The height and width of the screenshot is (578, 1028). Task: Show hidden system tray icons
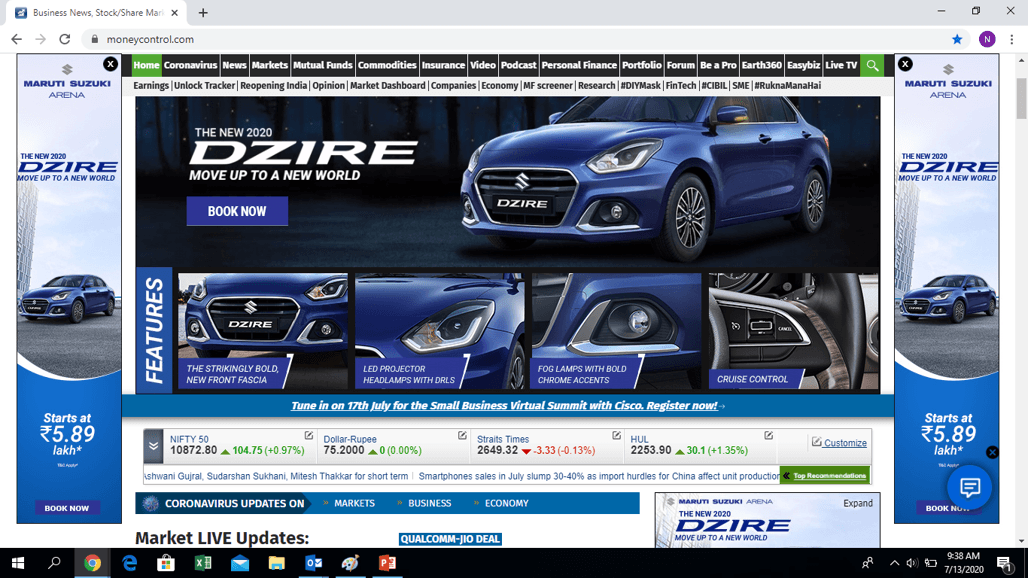tap(894, 563)
